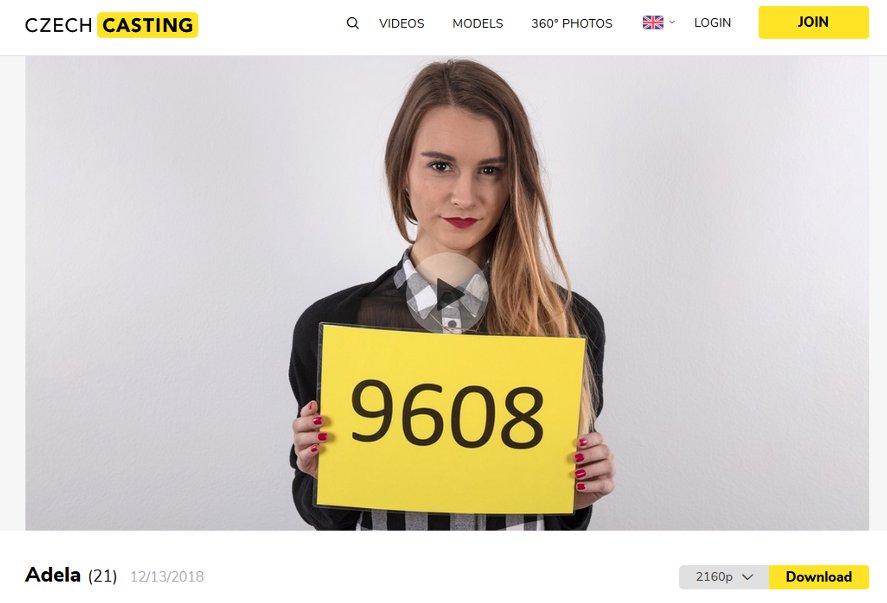Open the Adela model name link
Screen dimensions: 887x603
coord(53,575)
